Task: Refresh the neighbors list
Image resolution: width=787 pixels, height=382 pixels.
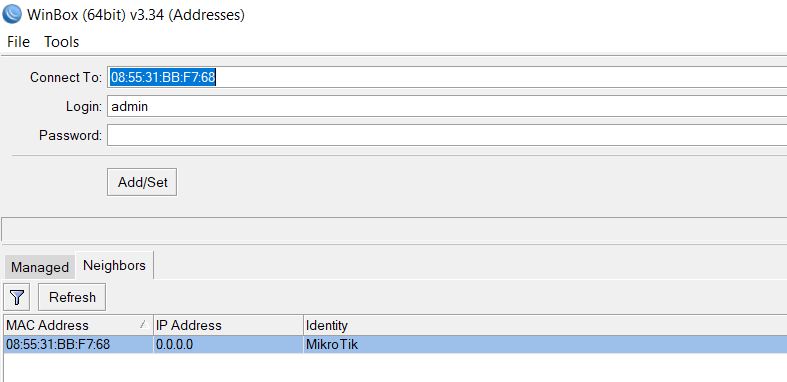Action: pyautogui.click(x=72, y=297)
